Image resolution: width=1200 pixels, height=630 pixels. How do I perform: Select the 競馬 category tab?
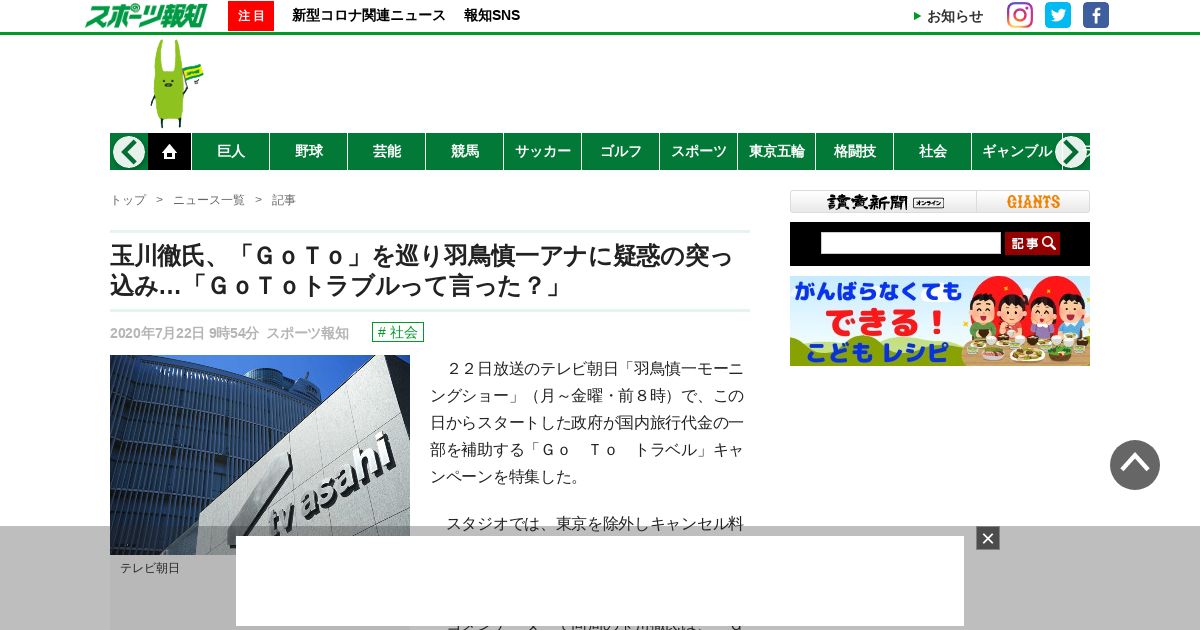point(465,151)
